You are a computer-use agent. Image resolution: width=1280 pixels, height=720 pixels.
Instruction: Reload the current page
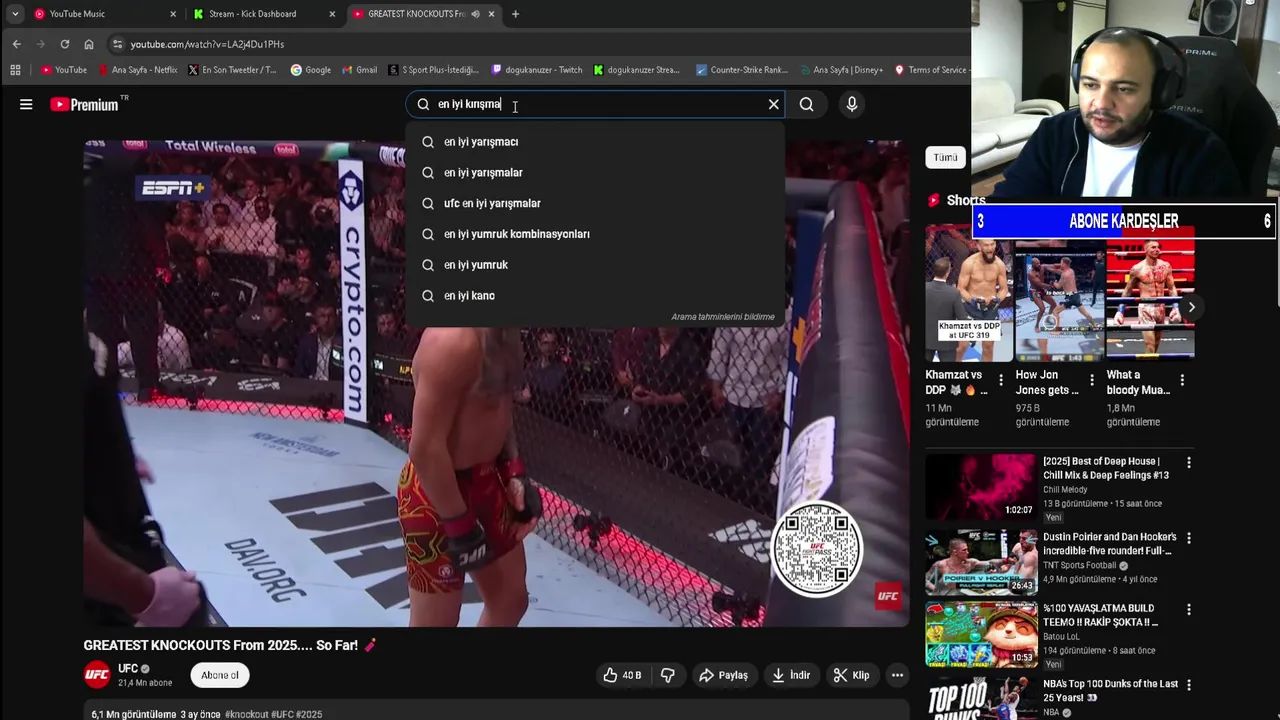[x=64, y=44]
